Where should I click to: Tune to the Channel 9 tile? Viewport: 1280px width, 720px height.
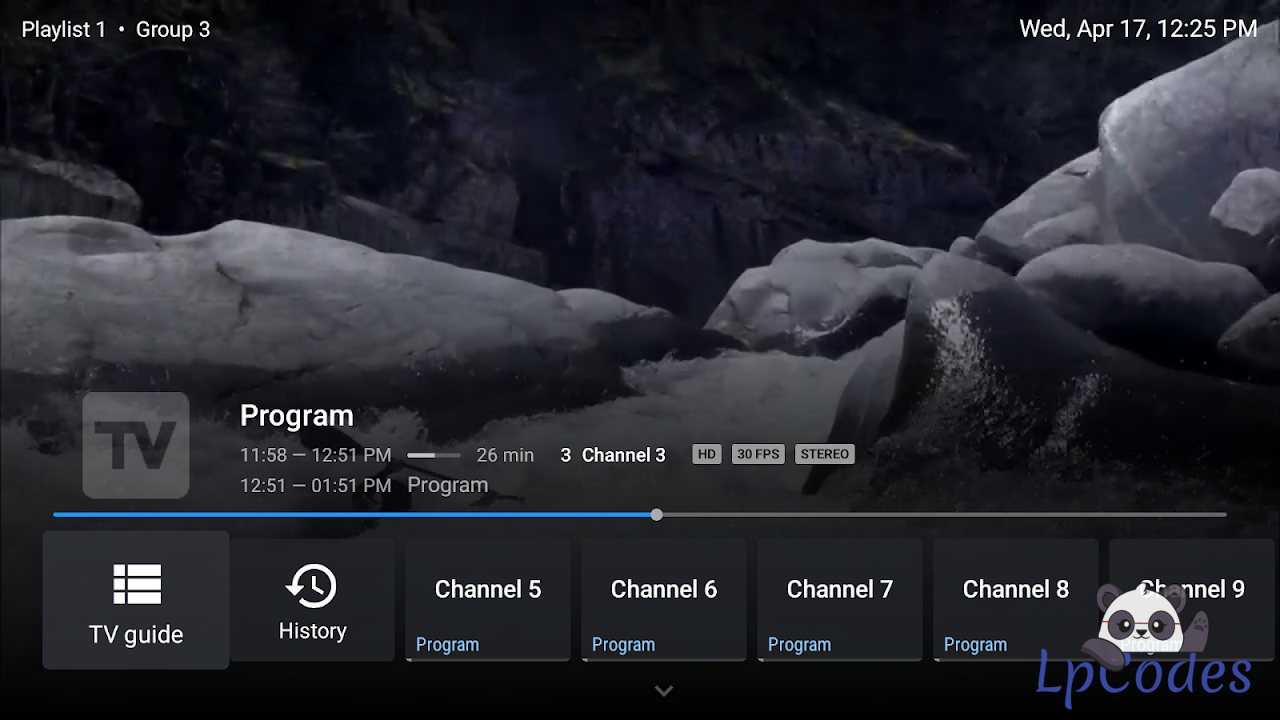pos(1192,590)
